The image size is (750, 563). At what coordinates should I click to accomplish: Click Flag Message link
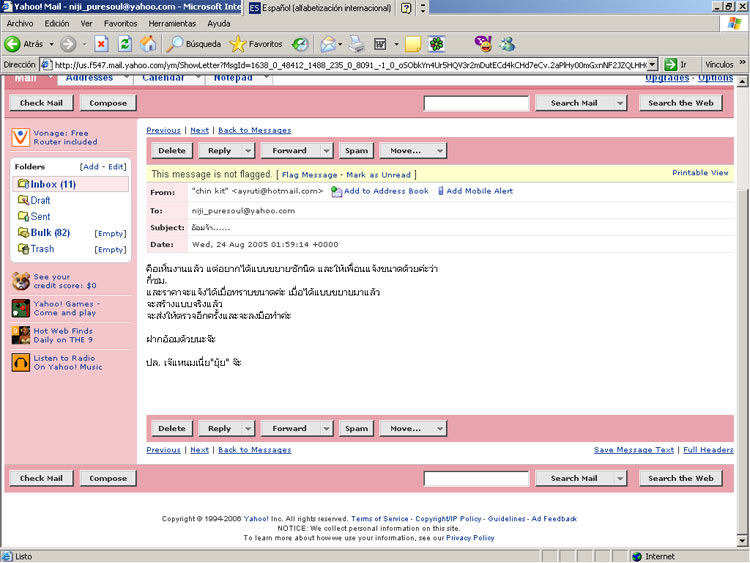coord(309,175)
